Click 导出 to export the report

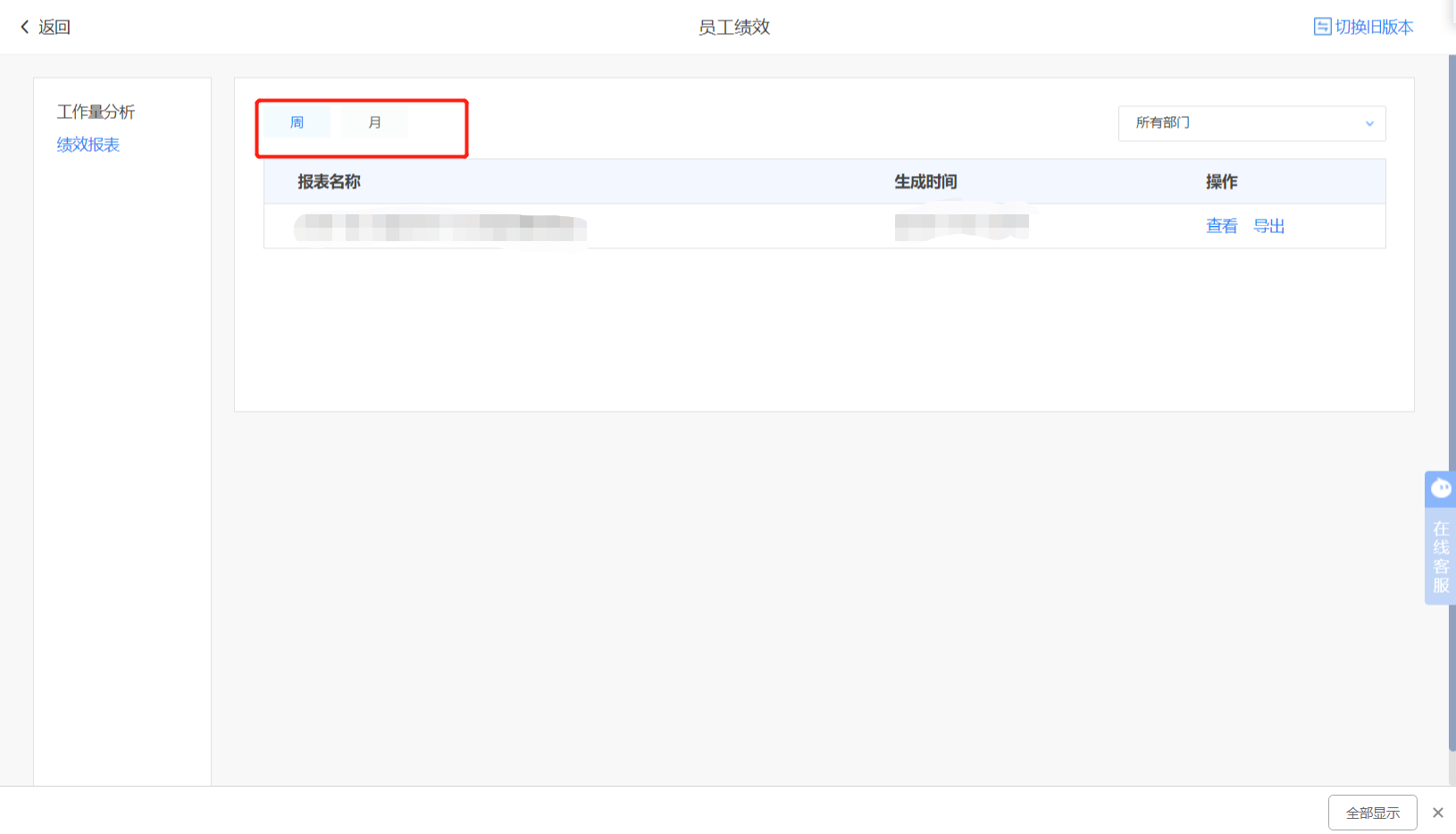[1268, 226]
